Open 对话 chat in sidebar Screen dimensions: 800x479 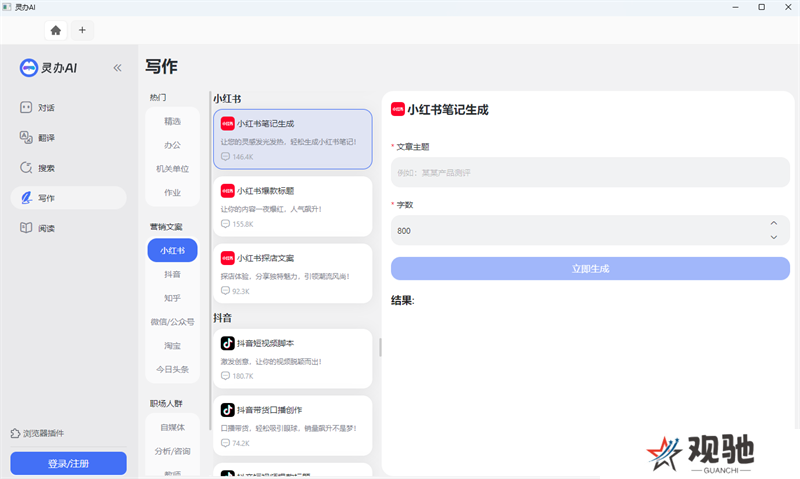tap(68, 108)
